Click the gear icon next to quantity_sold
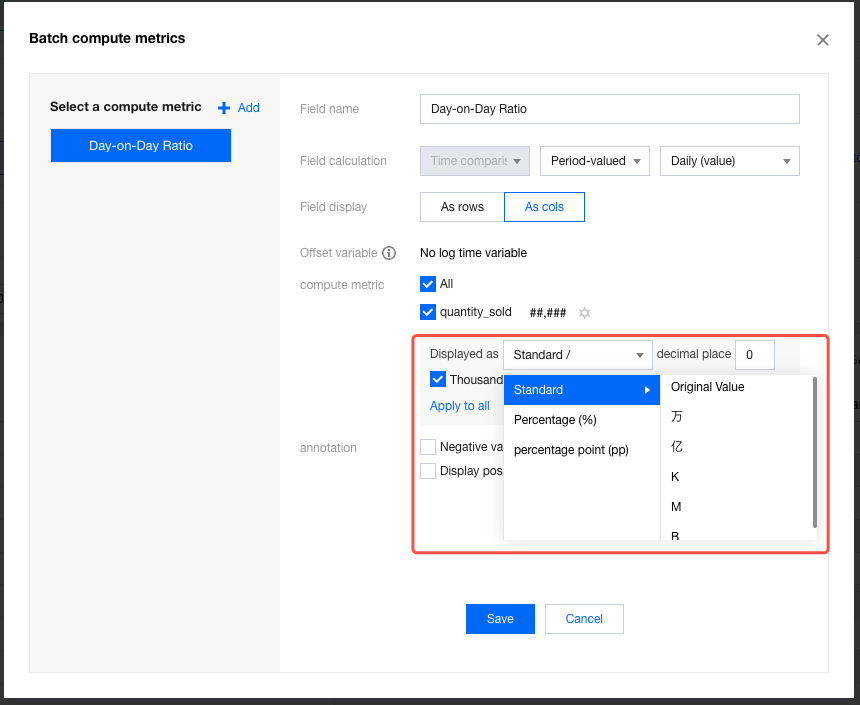This screenshot has width=860, height=705. pyautogui.click(x=585, y=313)
